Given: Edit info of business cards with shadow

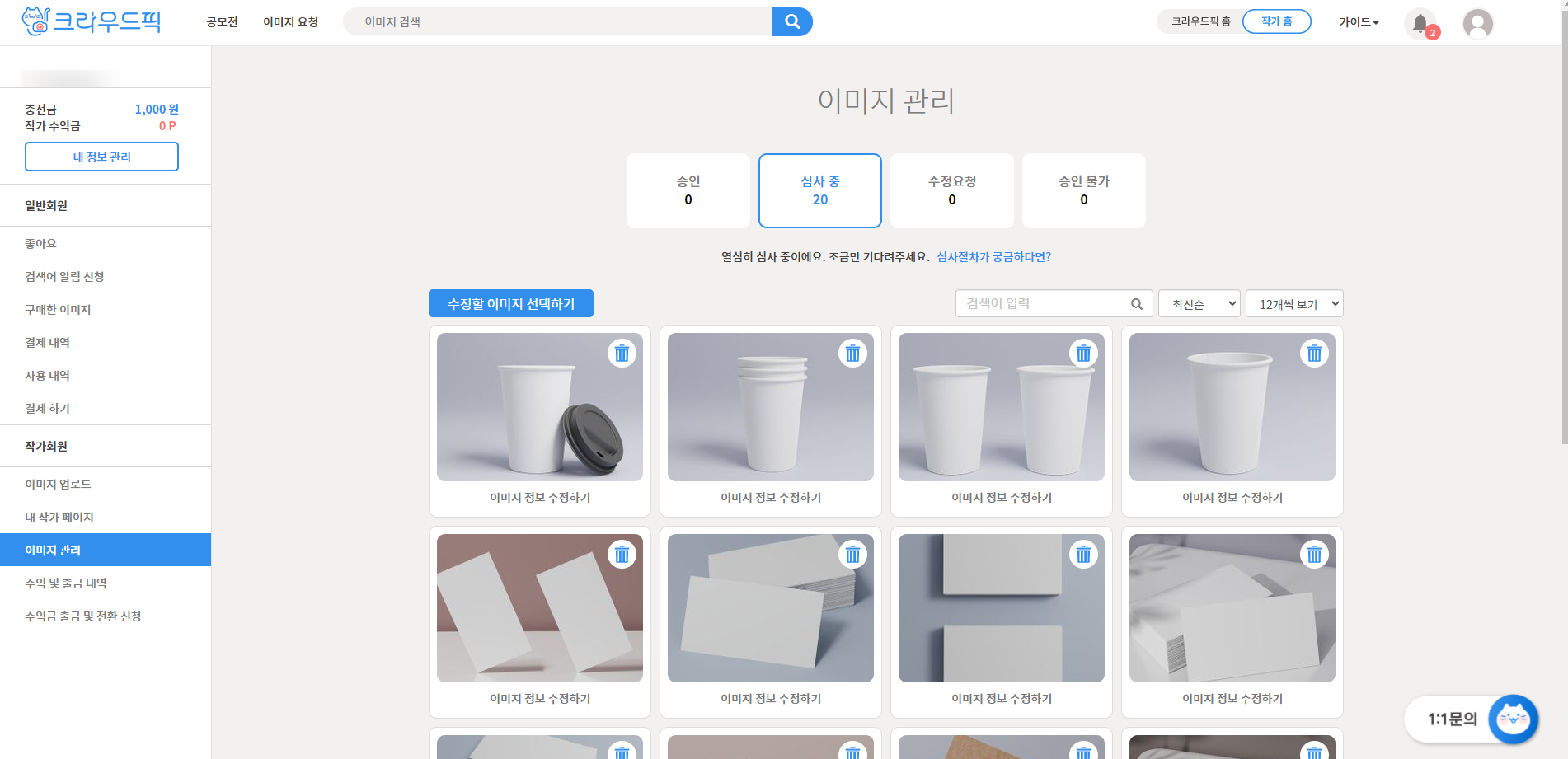Looking at the screenshot, I should coord(1232,699).
